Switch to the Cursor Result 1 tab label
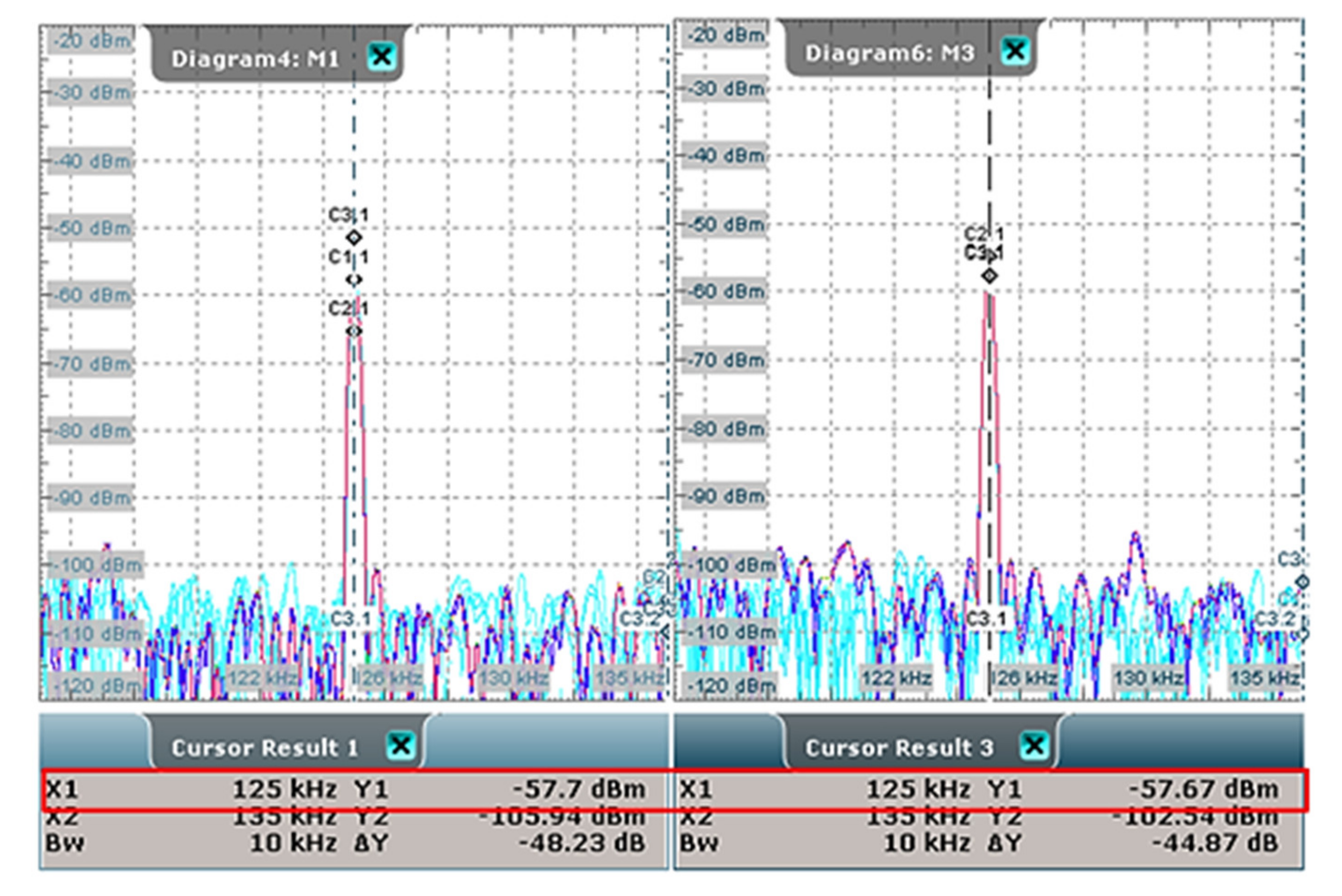Screen dimensions: 1342x896 tap(265, 748)
